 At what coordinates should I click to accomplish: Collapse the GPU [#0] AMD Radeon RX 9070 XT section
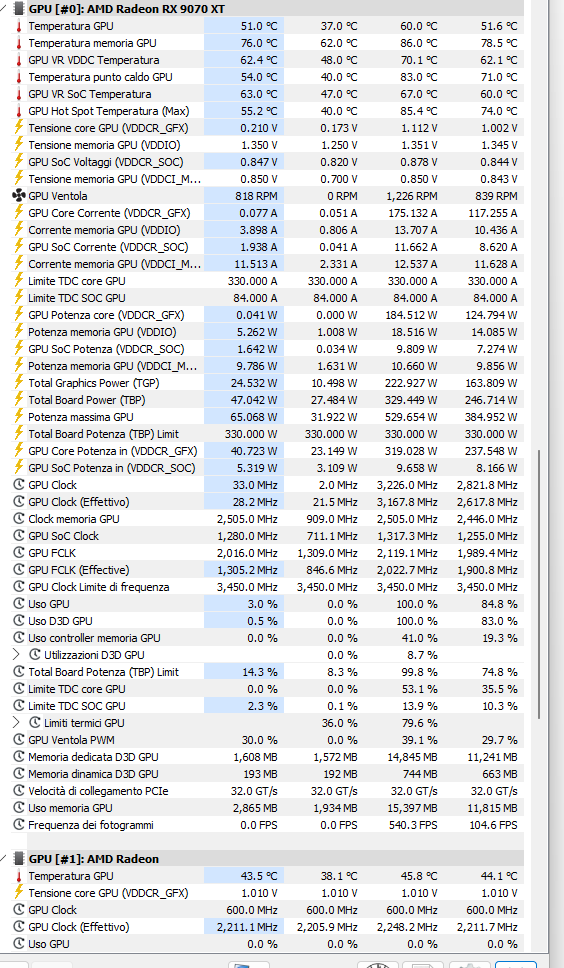click(4, 9)
